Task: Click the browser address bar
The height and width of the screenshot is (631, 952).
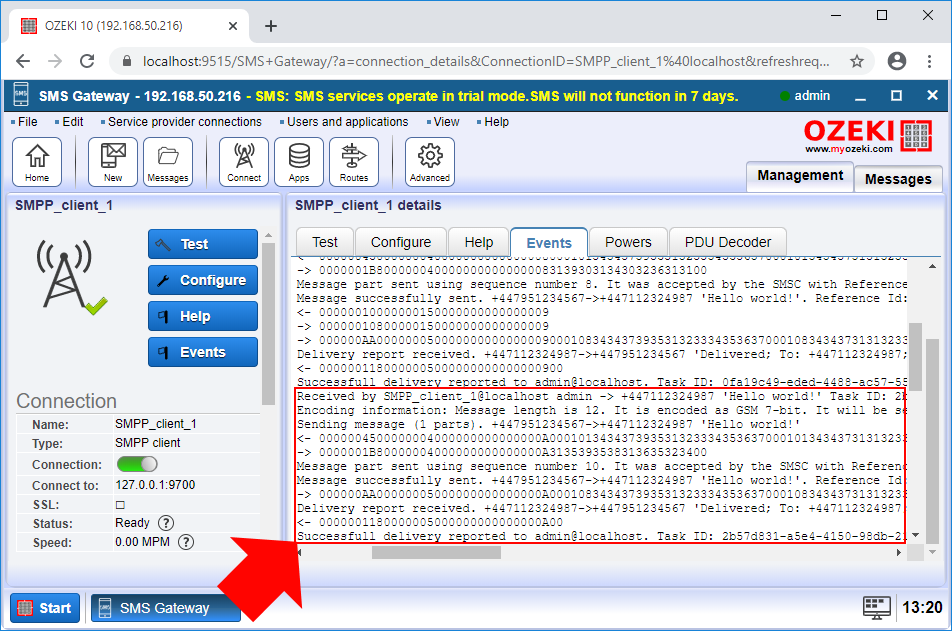Action: [486, 61]
